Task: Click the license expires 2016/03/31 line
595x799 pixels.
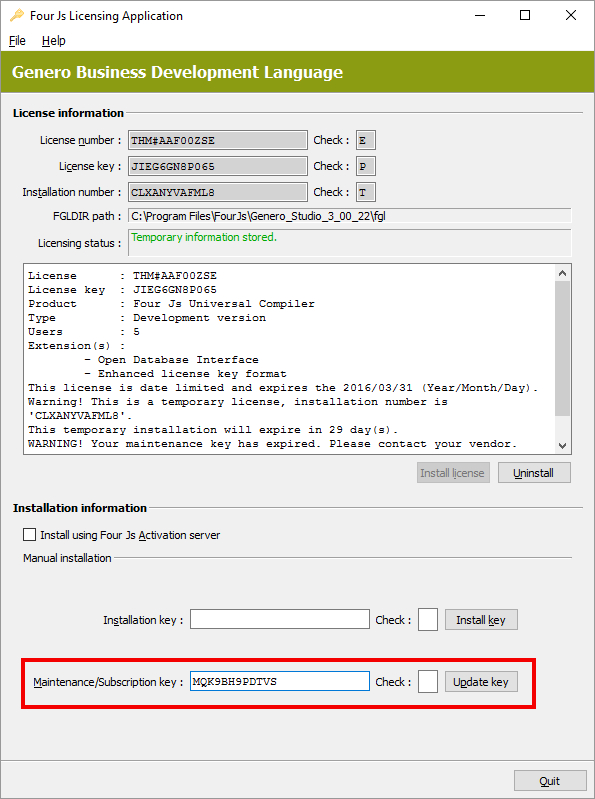Action: pos(283,388)
